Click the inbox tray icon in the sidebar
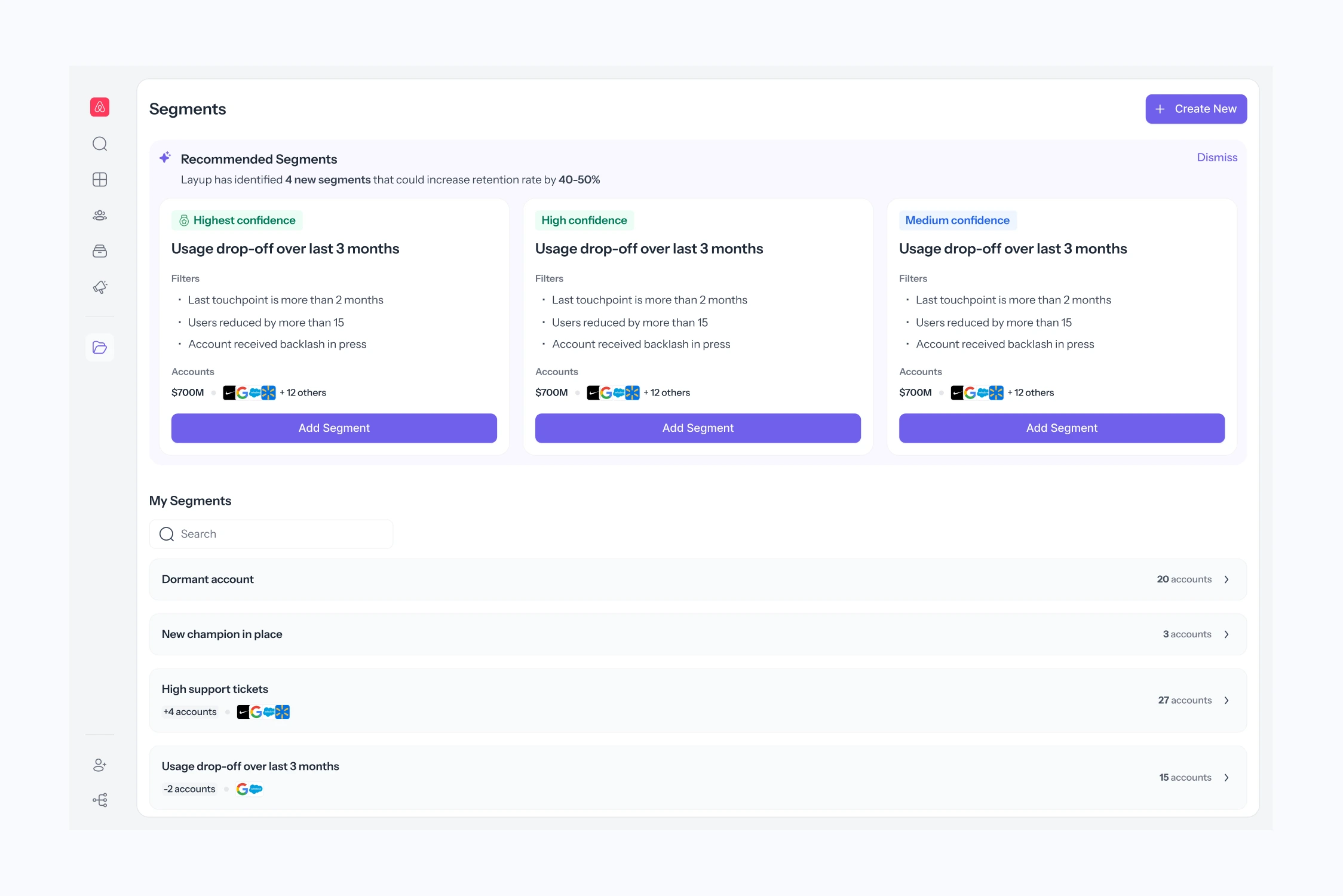This screenshot has width=1343, height=896. click(x=100, y=251)
